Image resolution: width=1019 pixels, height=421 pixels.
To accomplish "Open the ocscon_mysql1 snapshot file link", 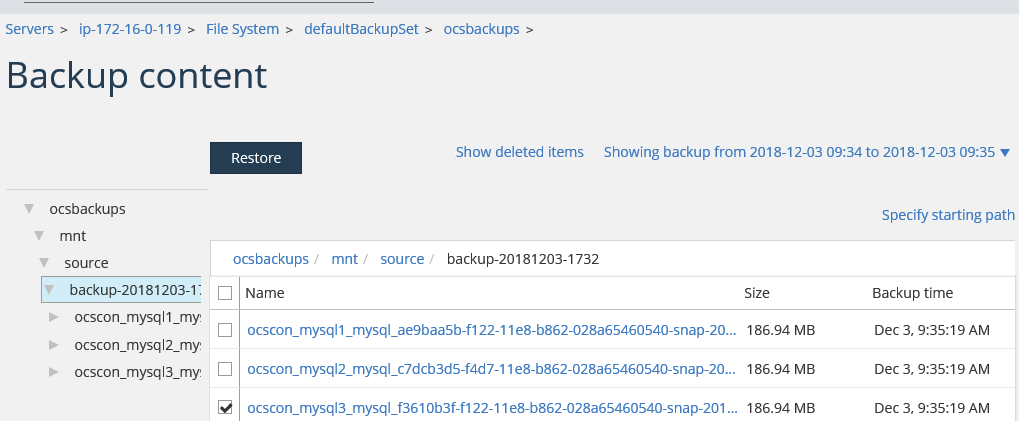I will [491, 329].
